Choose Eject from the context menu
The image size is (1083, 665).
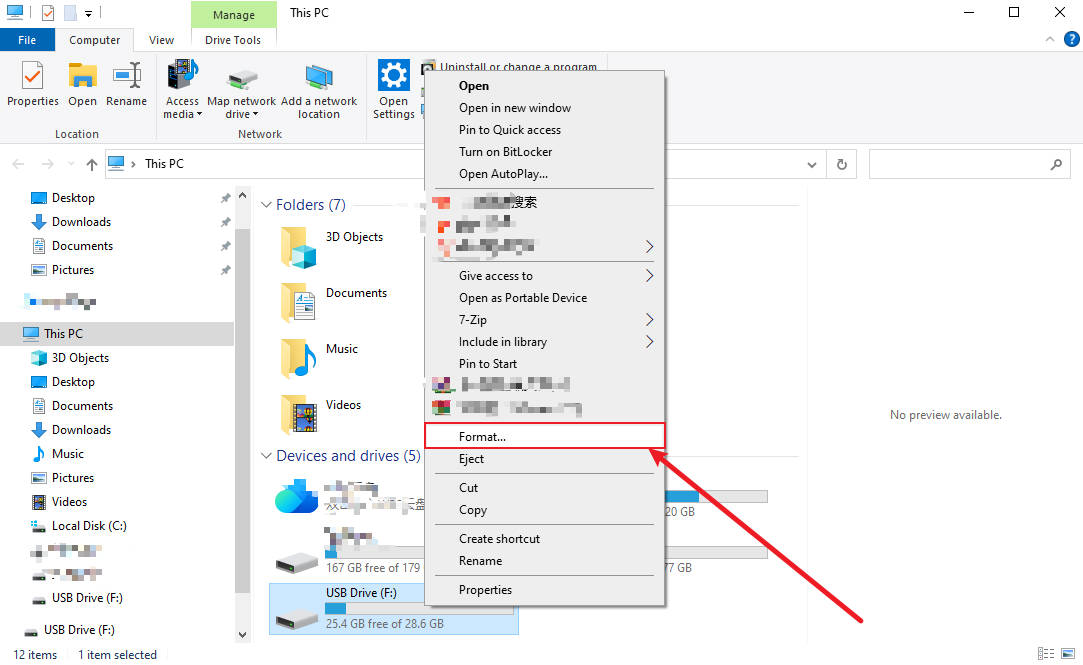pyautogui.click(x=472, y=459)
